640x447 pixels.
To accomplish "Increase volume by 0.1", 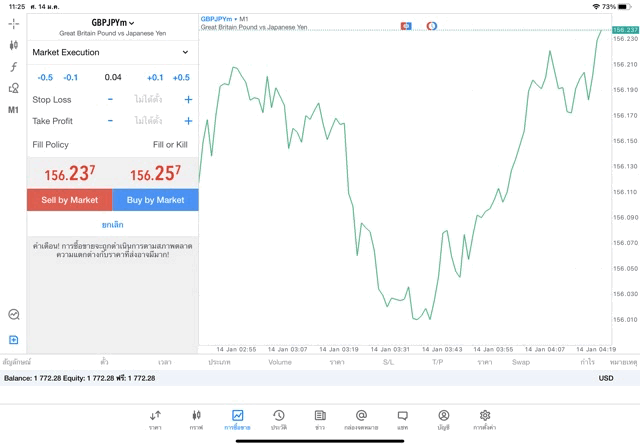I will click(x=155, y=78).
